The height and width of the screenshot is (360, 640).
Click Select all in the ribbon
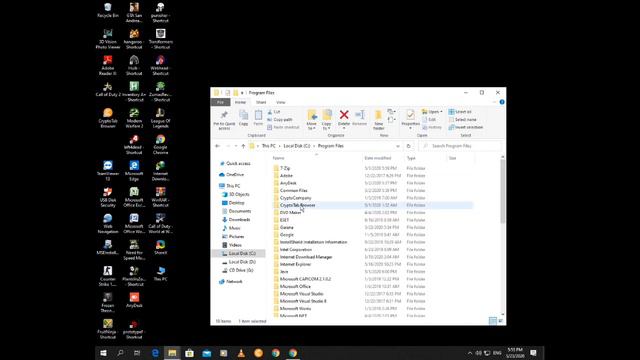pos(460,112)
